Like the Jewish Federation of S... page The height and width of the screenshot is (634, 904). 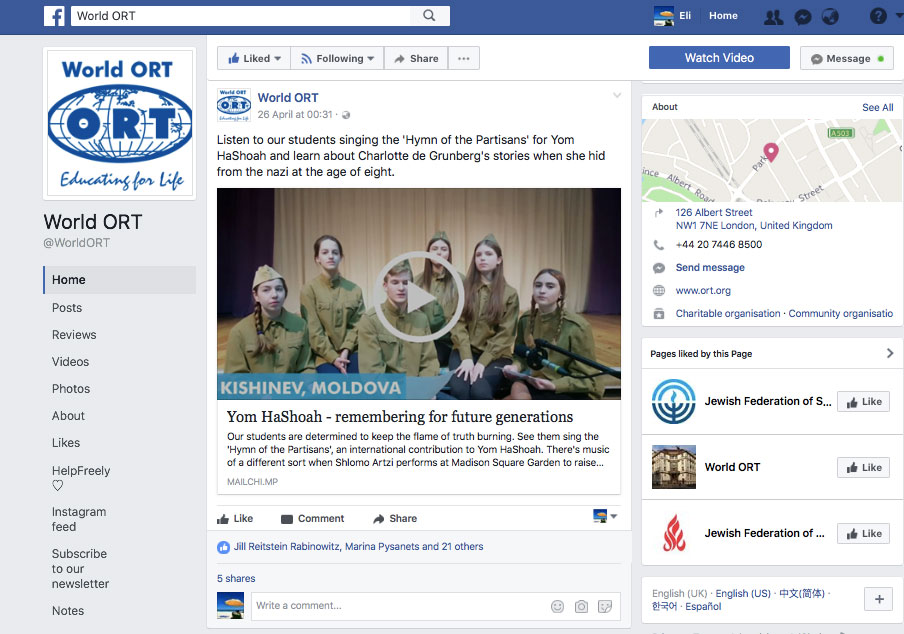tap(863, 402)
